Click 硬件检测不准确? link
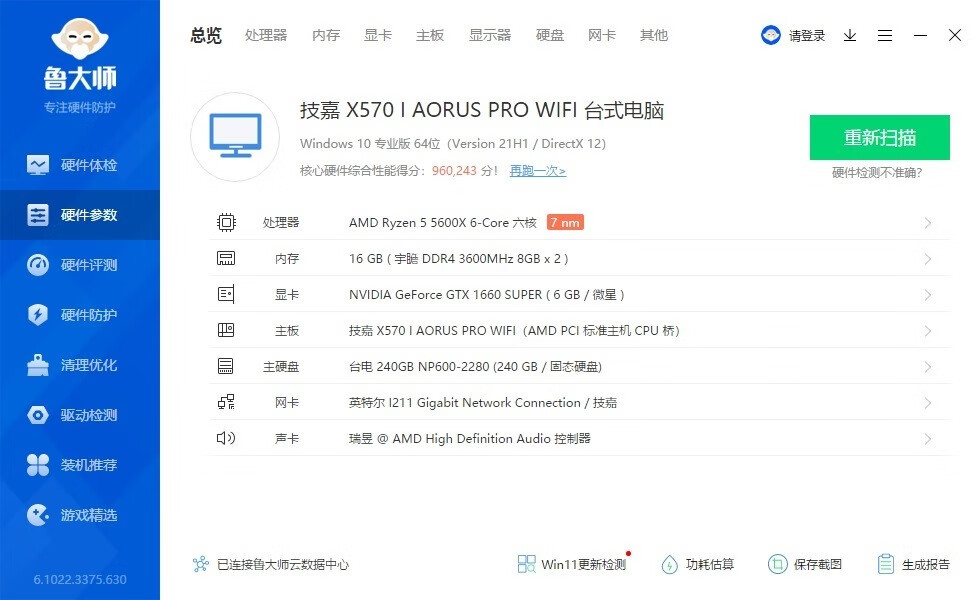980x600 pixels. 877,172
